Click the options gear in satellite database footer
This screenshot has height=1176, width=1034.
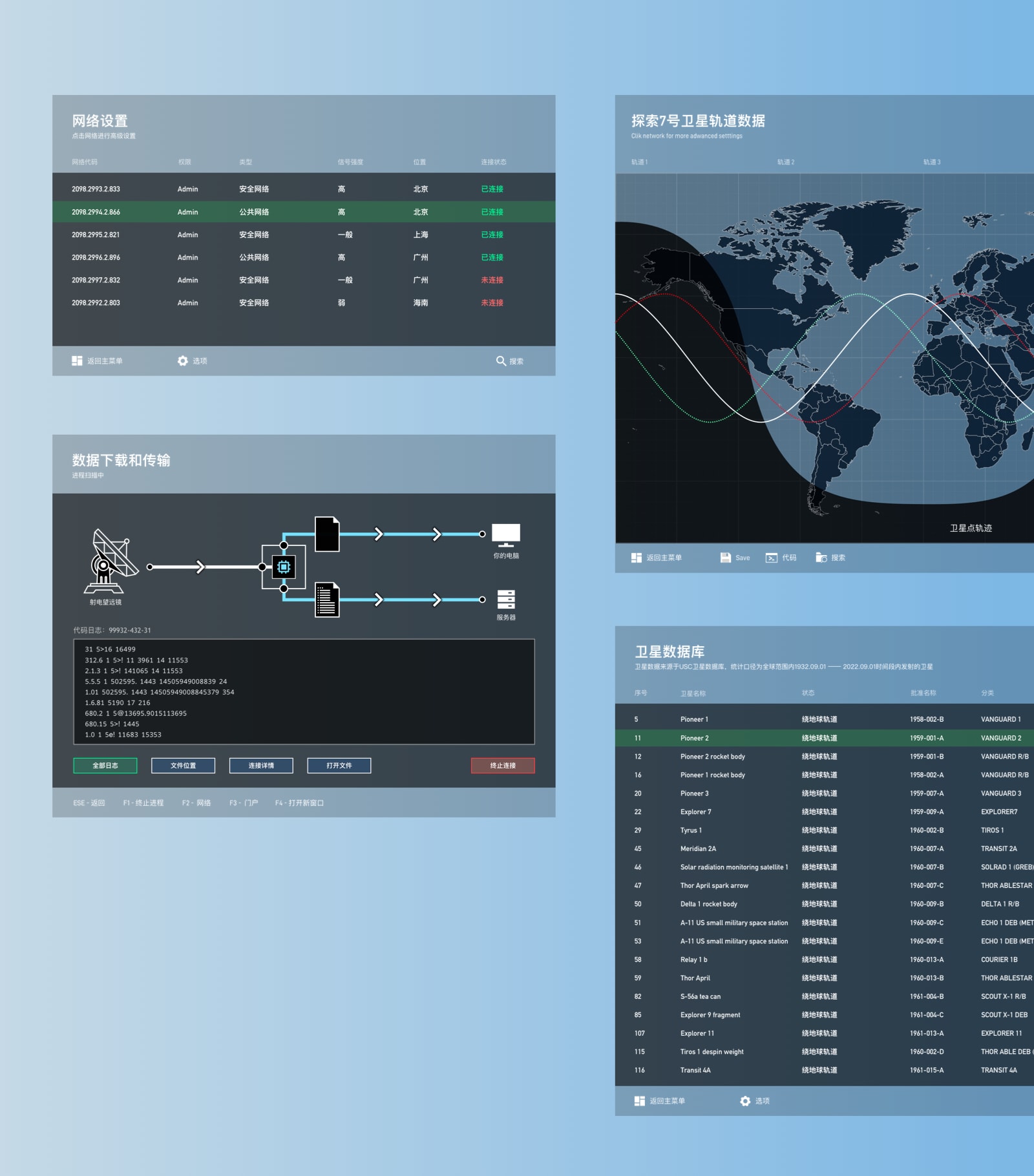(745, 1100)
